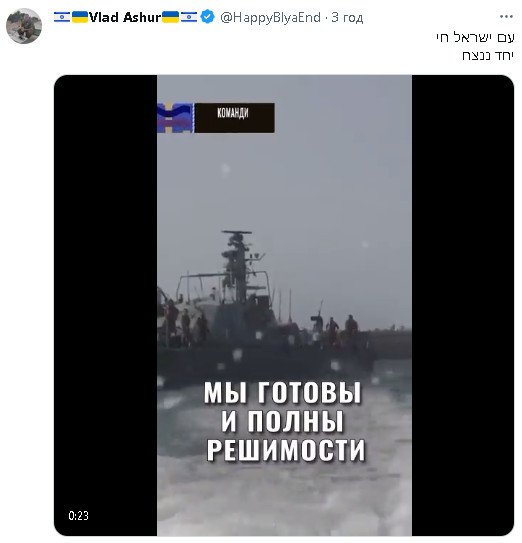Open the @HappyBlyaEnd handle link
522x543 pixels.
click(x=270, y=17)
